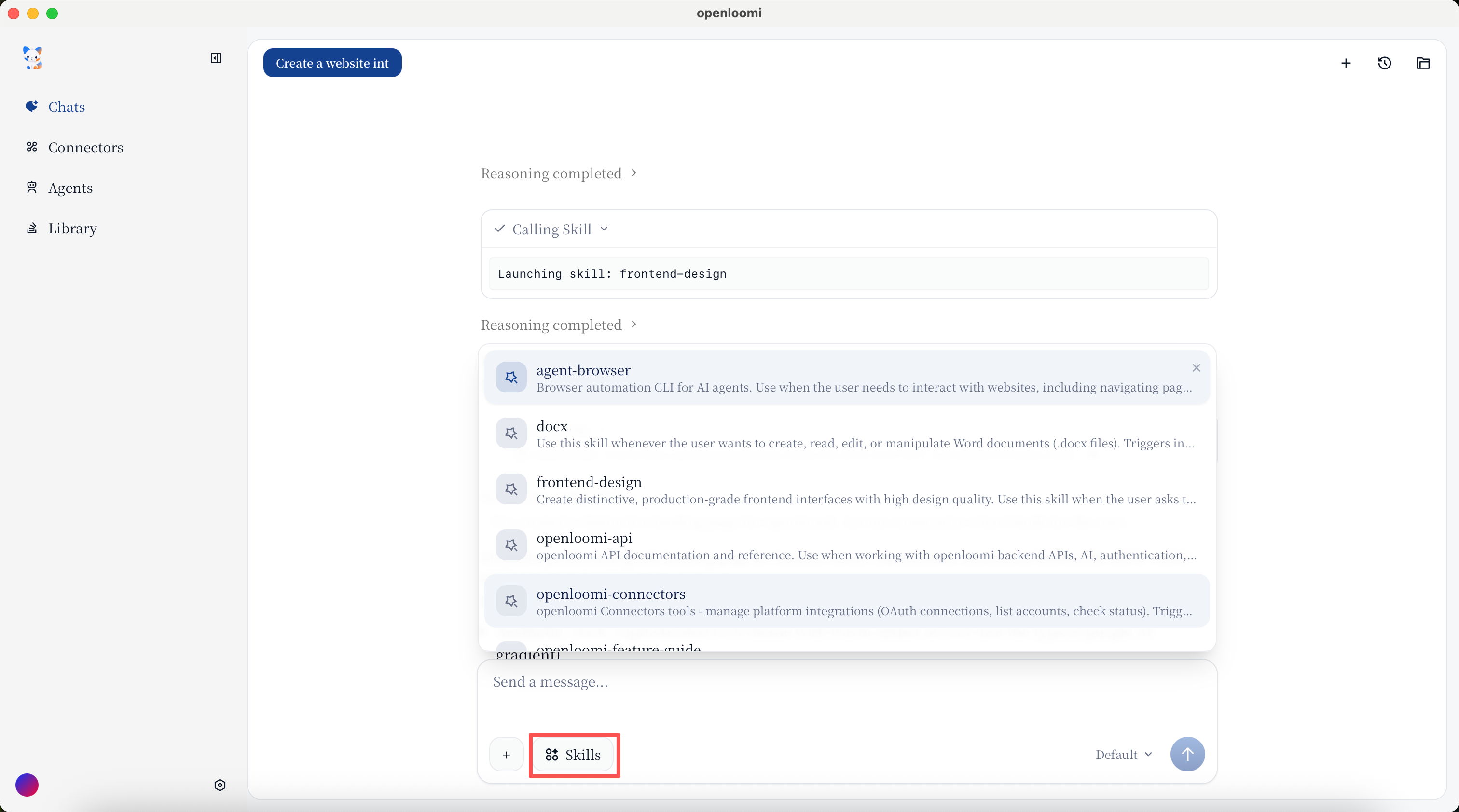Pick the openloomi-connectors skill
This screenshot has height=812, width=1459.
tap(847, 601)
